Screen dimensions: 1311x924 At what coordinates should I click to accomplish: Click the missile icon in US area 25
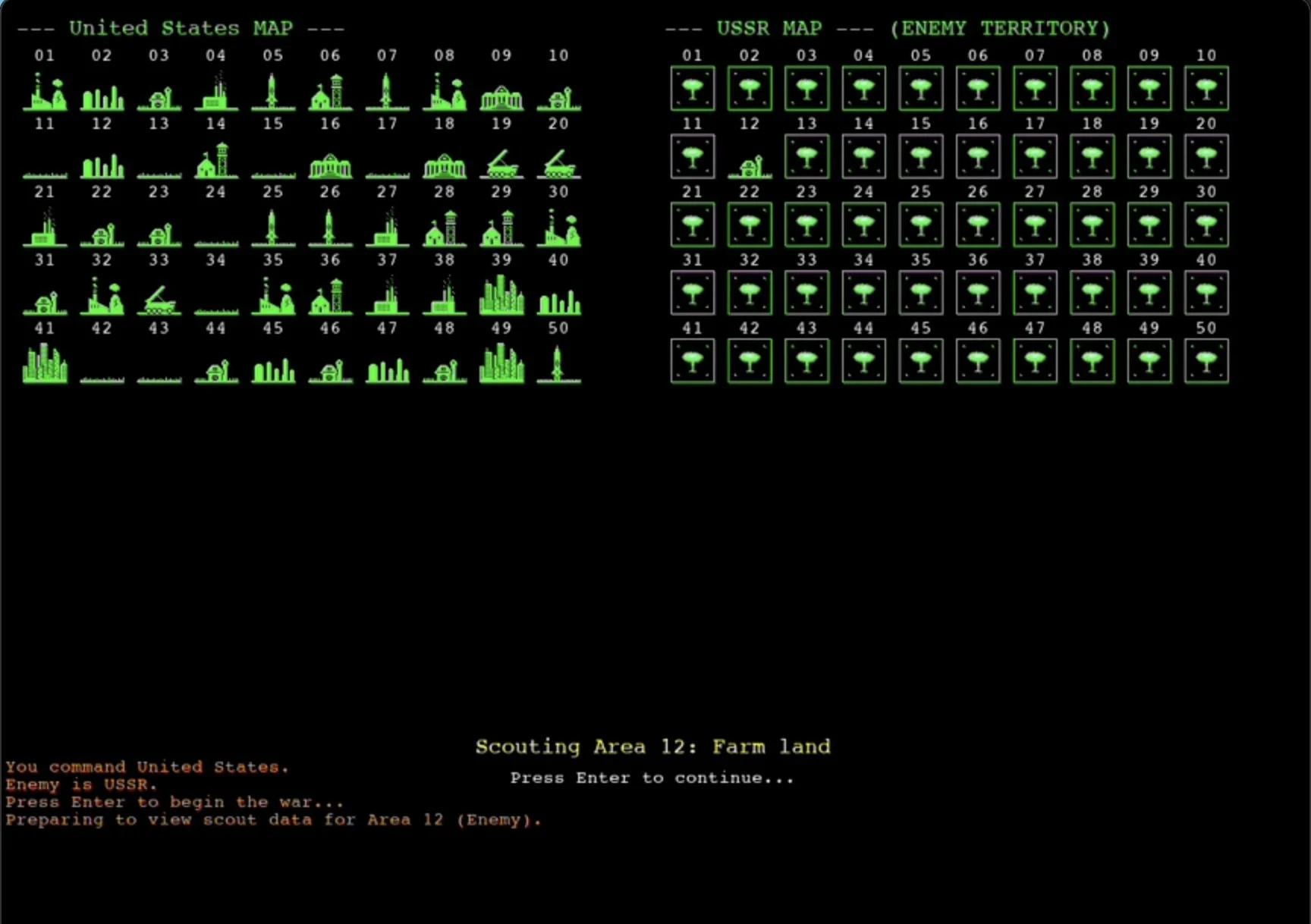(x=272, y=228)
